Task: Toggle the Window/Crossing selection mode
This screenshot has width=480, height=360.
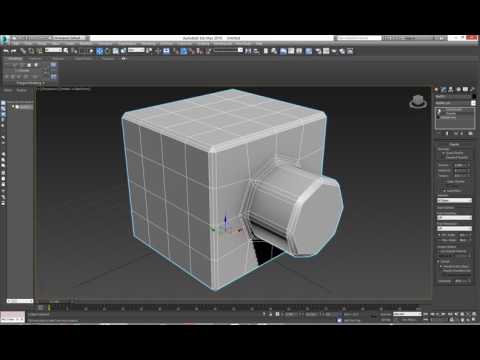Action: [x=91, y=51]
